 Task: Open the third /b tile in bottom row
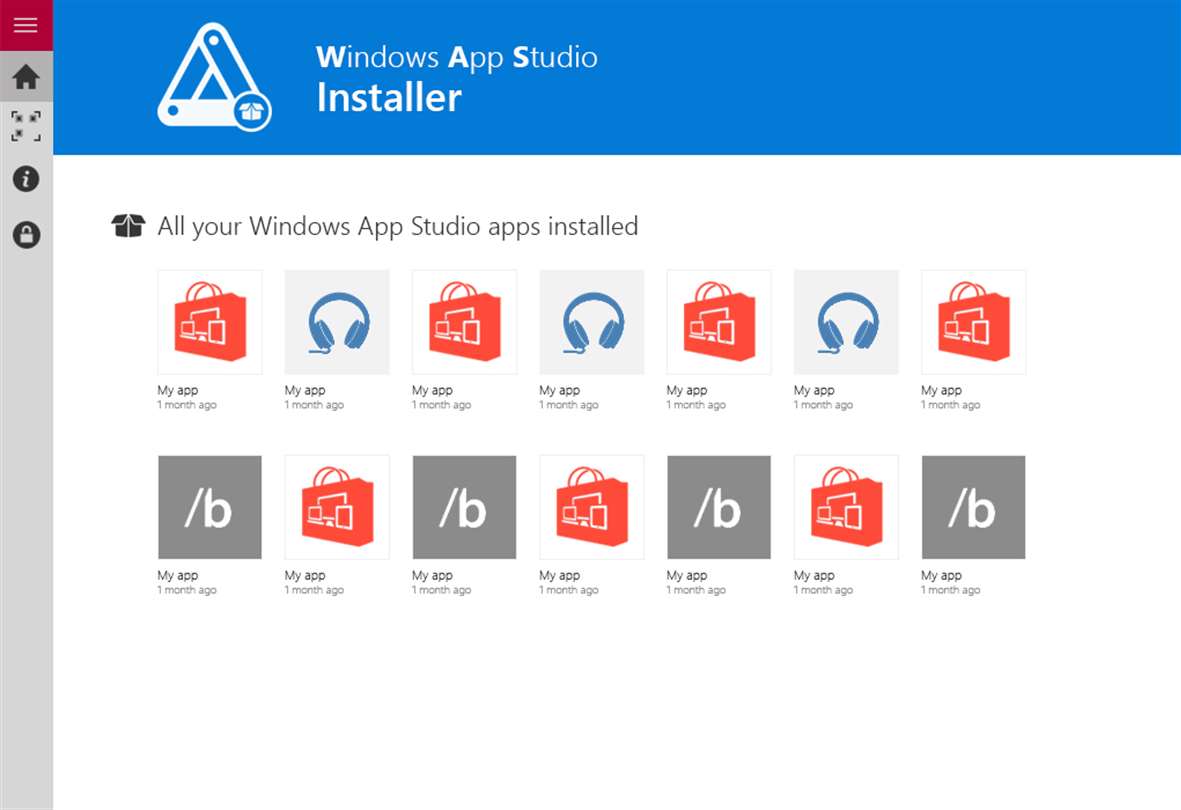pos(719,507)
